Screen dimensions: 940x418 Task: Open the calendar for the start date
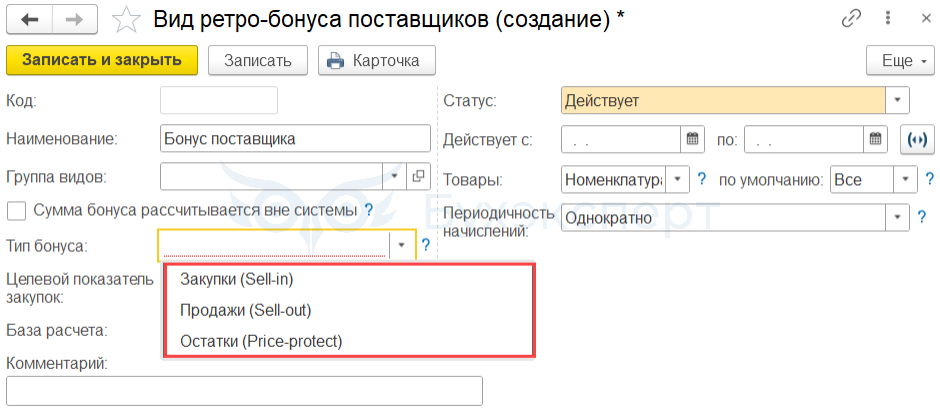692,139
